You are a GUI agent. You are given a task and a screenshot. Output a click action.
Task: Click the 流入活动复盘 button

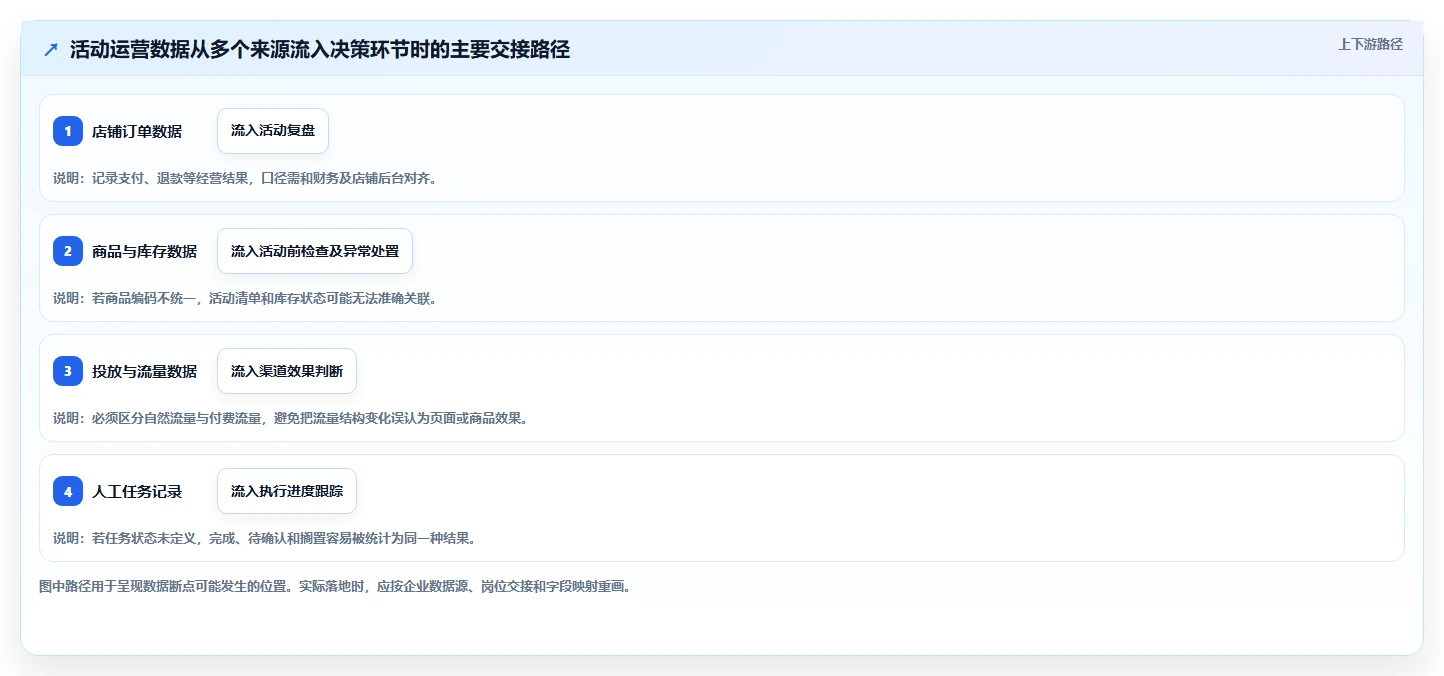[x=273, y=131]
